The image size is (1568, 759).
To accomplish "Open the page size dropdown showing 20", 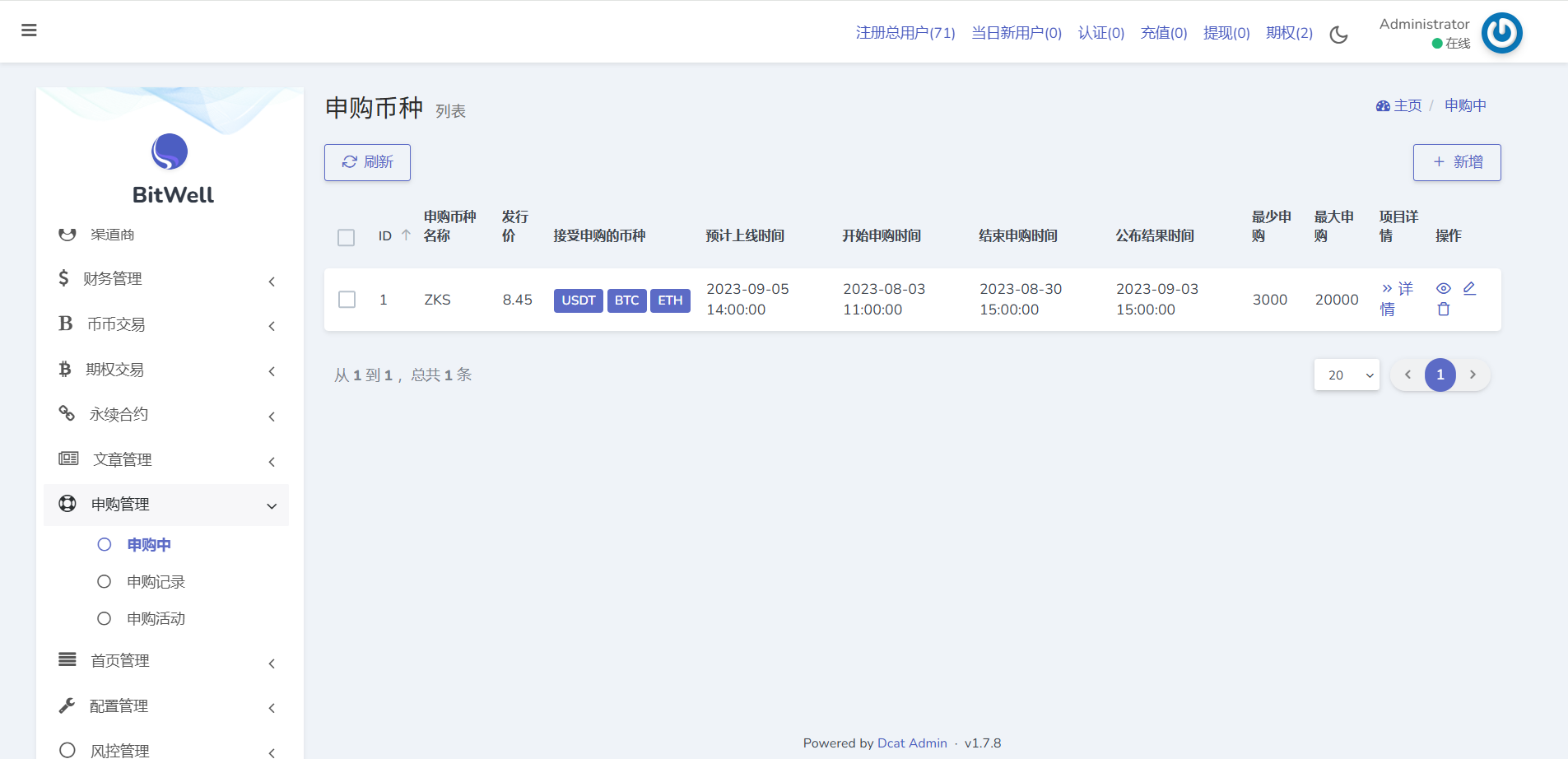I will point(1347,375).
